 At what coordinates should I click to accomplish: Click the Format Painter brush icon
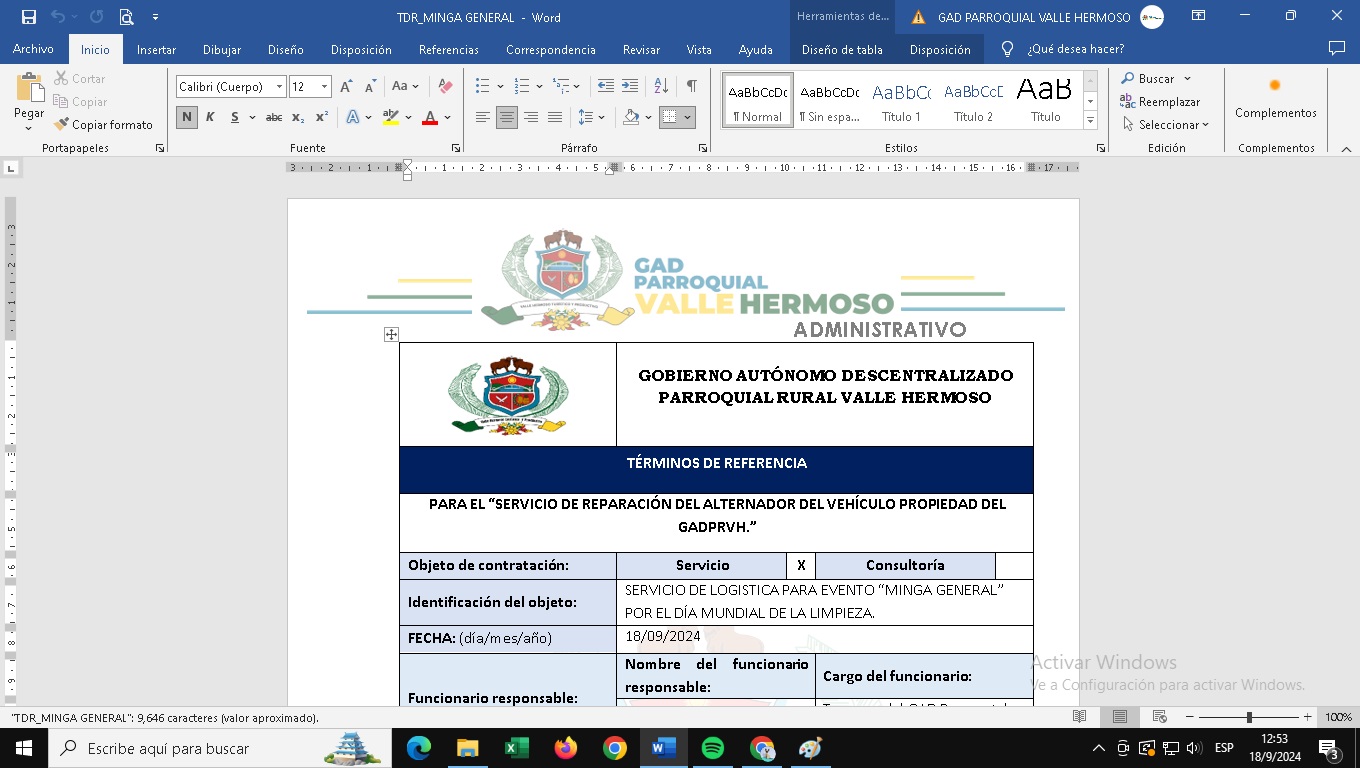pyautogui.click(x=62, y=125)
